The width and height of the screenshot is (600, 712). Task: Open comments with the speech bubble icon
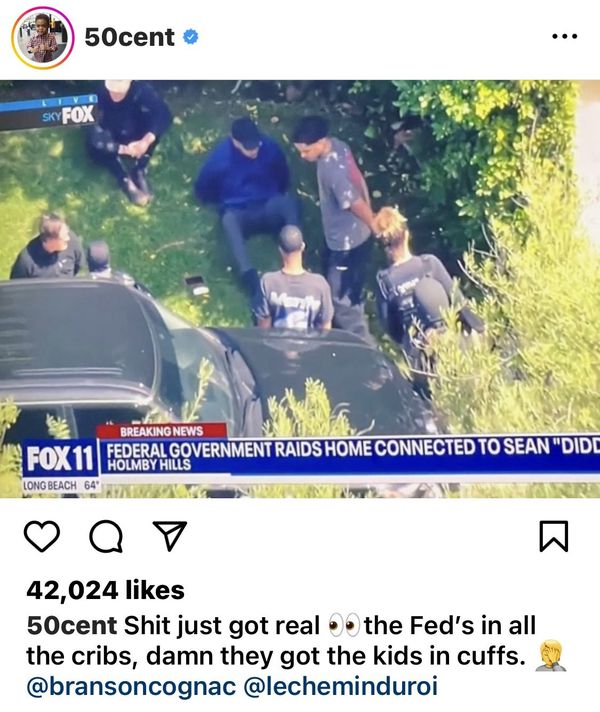106,536
